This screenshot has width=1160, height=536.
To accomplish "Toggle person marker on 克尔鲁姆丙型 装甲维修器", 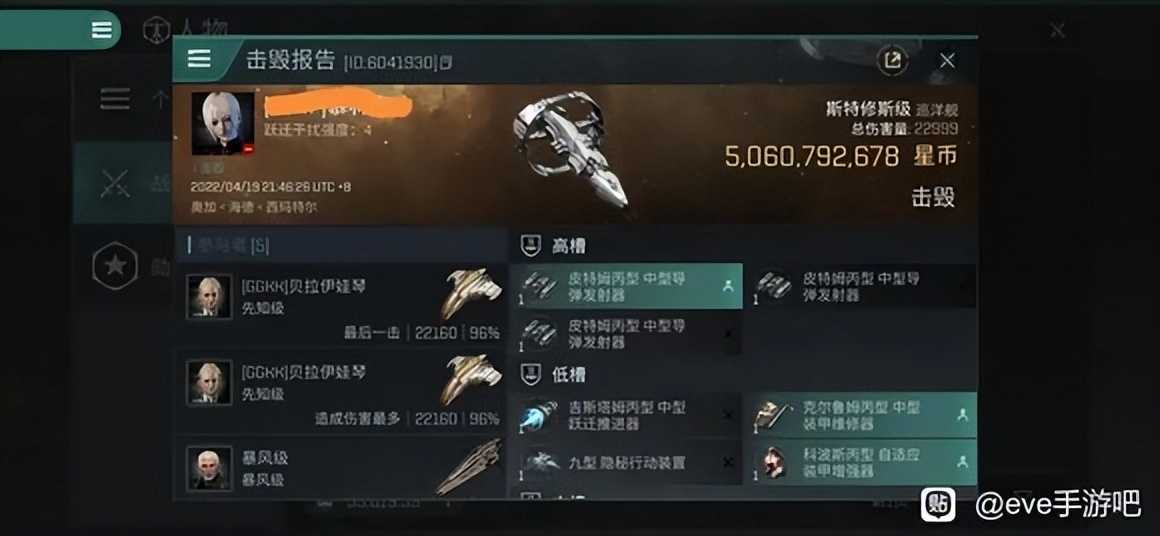I will click(x=962, y=415).
